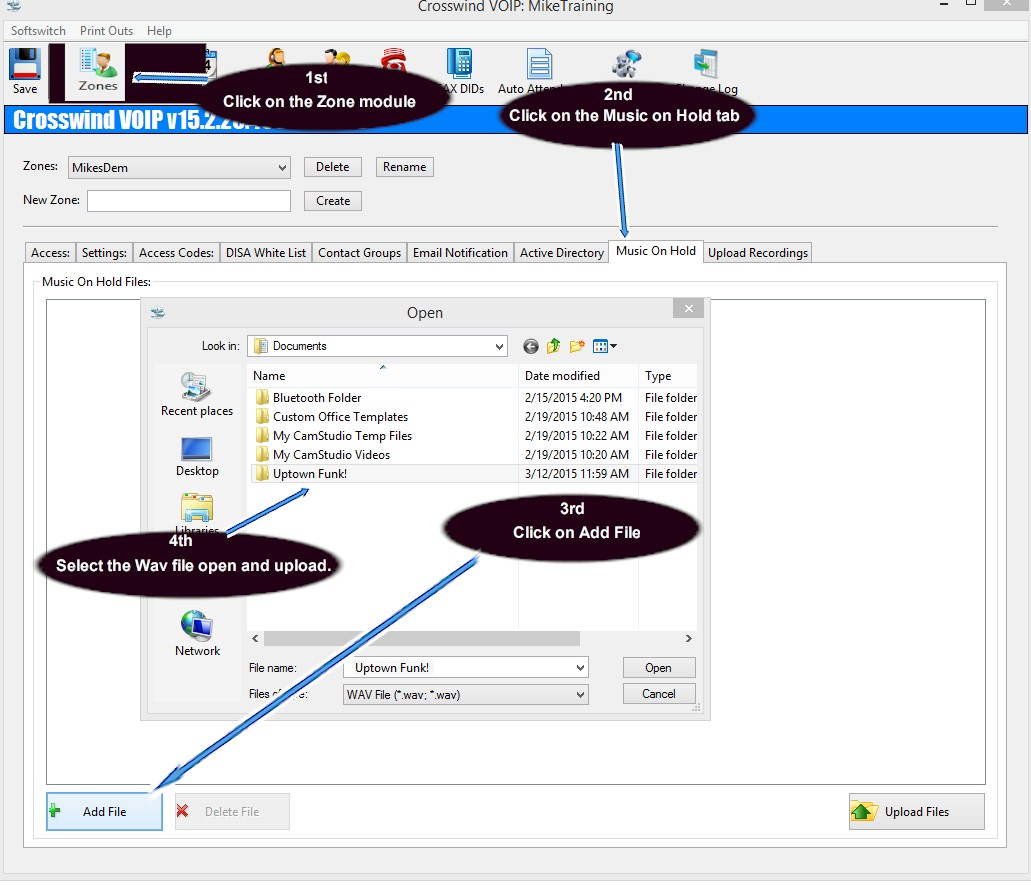The image size is (1031, 885).
Task: Click the Up One Level folder icon
Action: pos(554,347)
